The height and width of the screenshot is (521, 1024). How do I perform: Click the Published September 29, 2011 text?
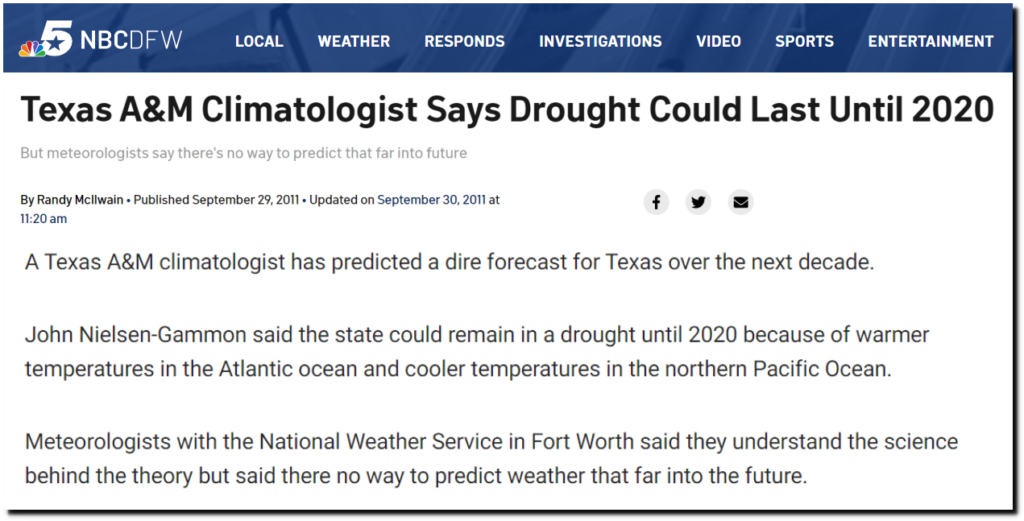coord(216,200)
